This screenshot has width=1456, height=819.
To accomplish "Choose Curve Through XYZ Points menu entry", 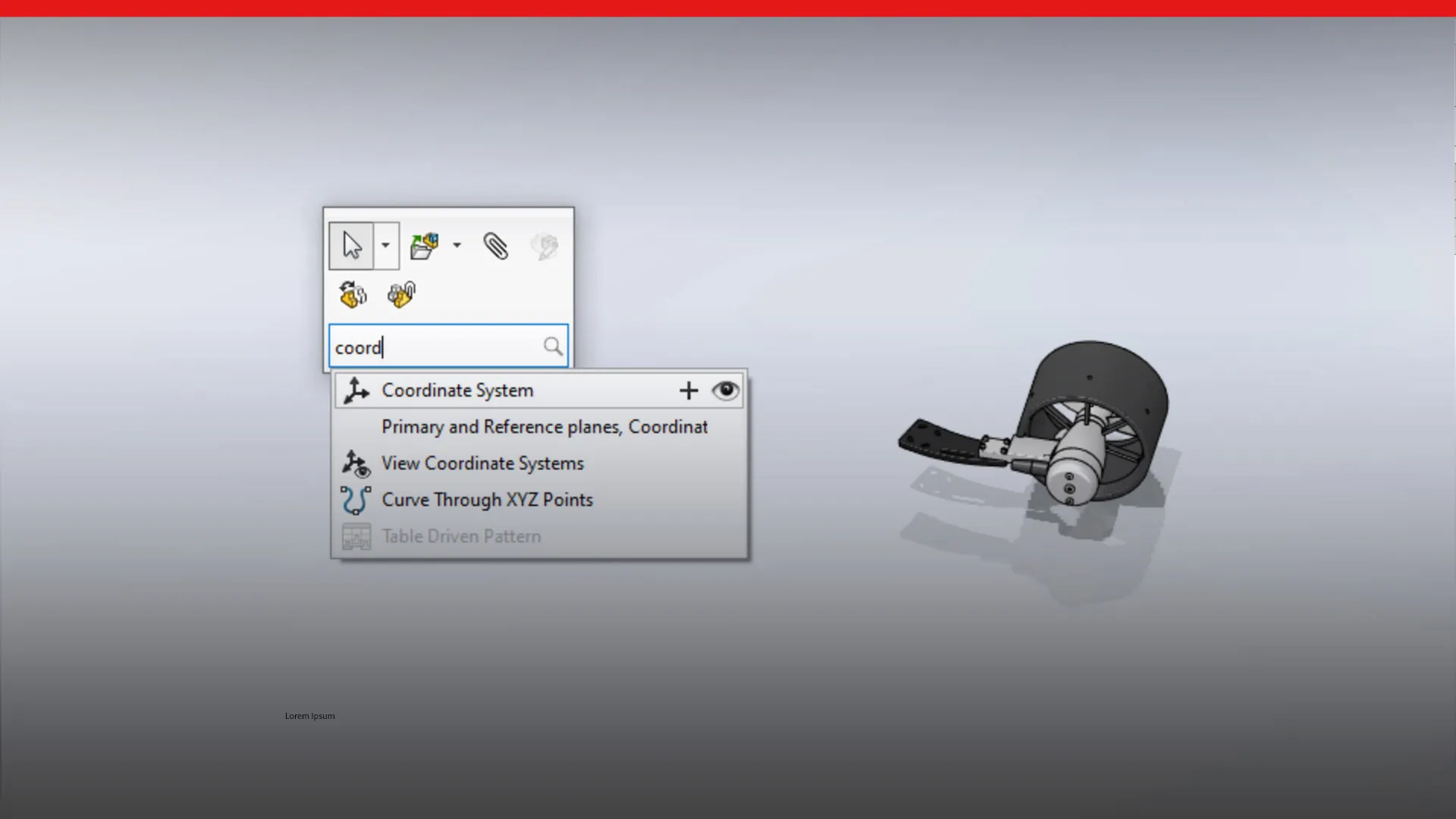I will pos(487,500).
